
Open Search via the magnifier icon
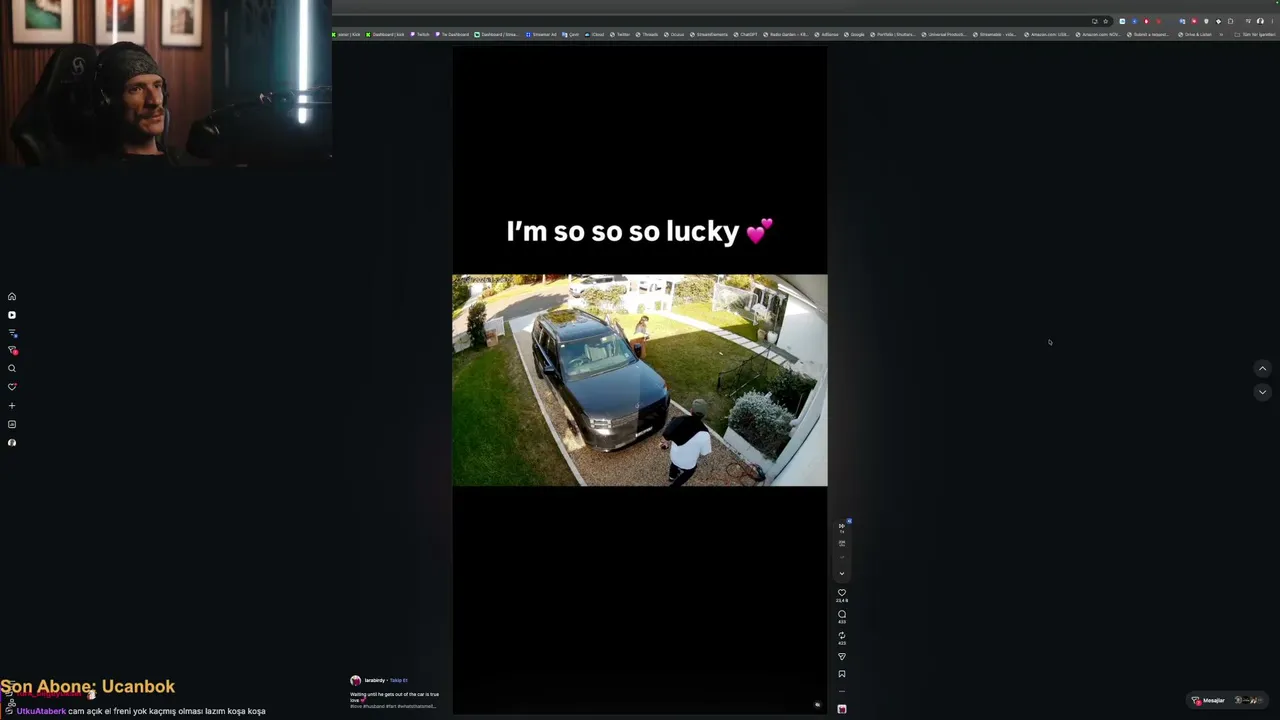click(x=12, y=369)
